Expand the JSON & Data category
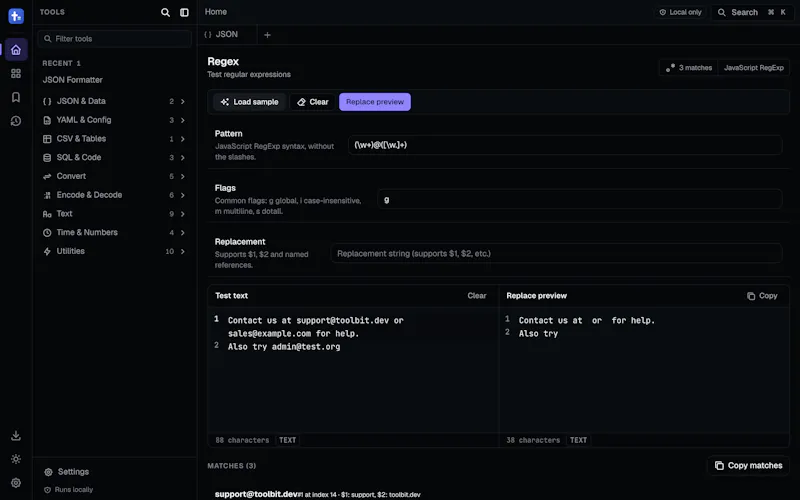Viewport: 800px width, 500px height. pos(114,101)
